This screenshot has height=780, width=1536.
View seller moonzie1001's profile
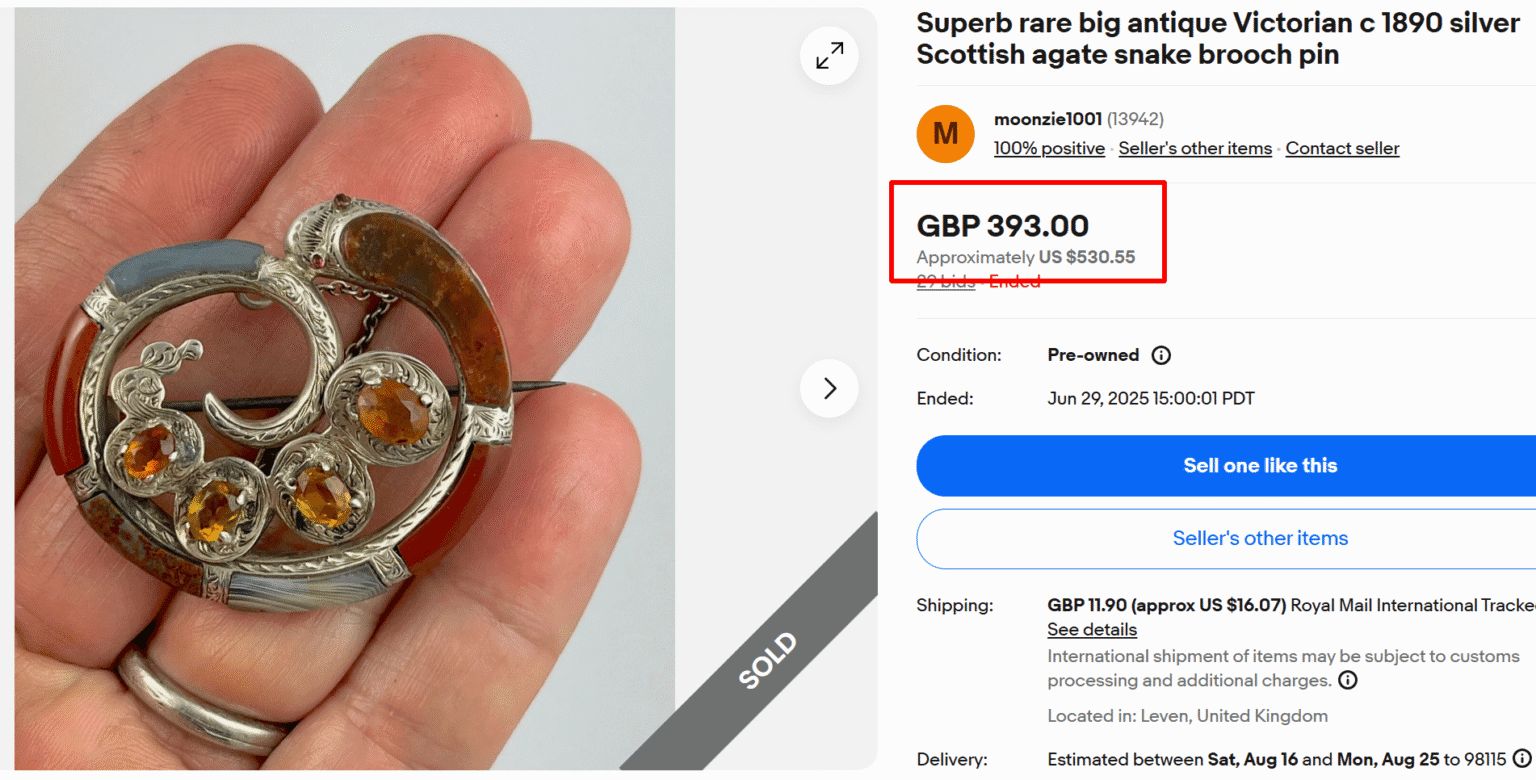(x=1048, y=118)
